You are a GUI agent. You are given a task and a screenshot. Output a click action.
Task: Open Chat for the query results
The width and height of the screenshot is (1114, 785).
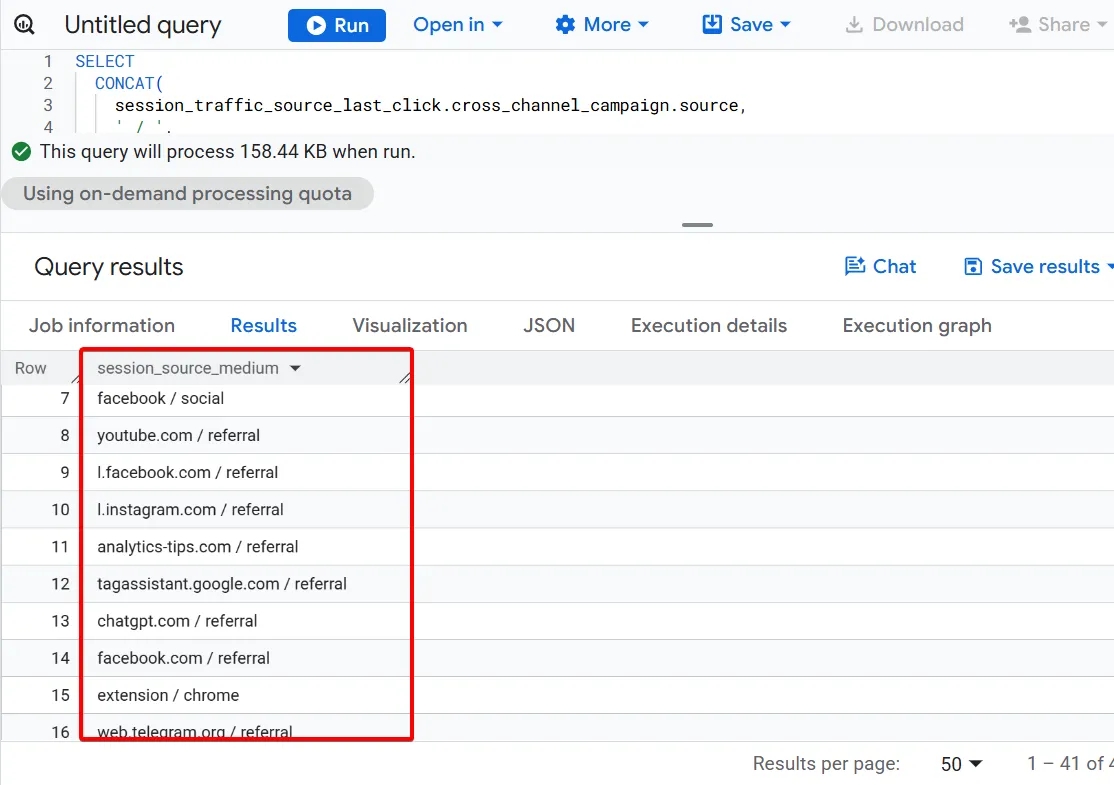point(880,266)
